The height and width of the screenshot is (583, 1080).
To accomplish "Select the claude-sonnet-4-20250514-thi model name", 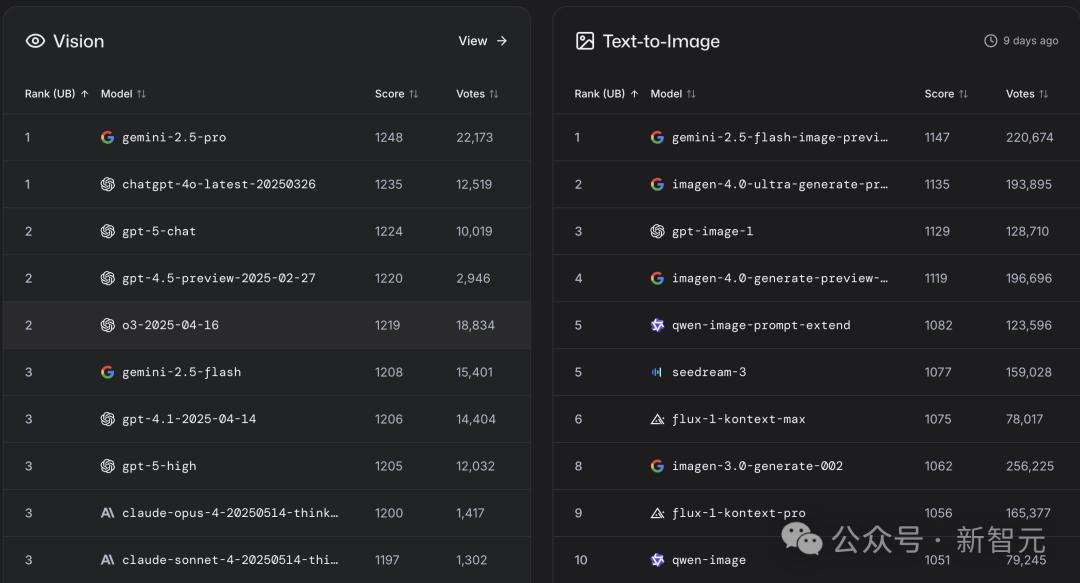I will (230, 560).
